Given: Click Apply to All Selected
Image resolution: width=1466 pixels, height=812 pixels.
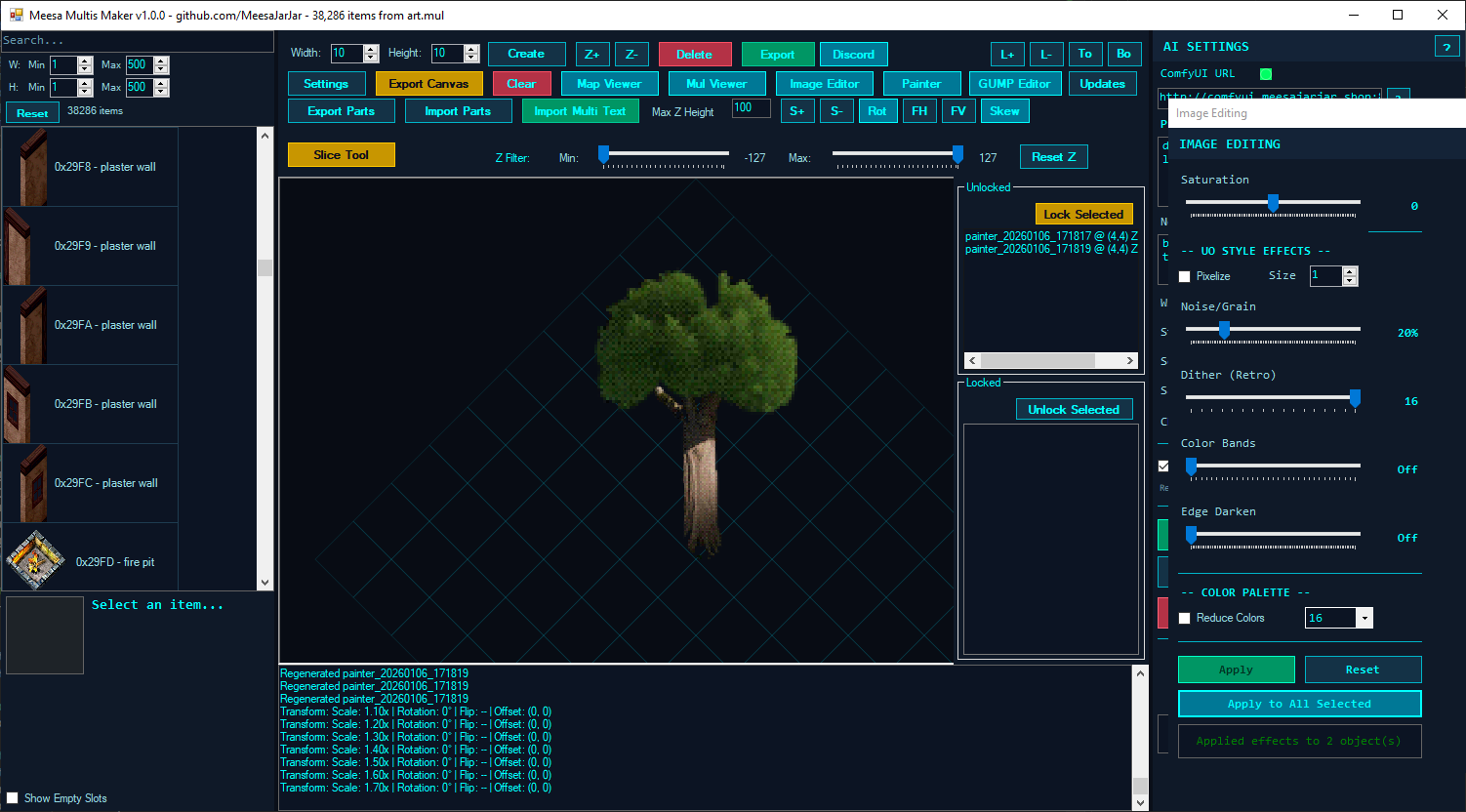Looking at the screenshot, I should pos(1299,704).
